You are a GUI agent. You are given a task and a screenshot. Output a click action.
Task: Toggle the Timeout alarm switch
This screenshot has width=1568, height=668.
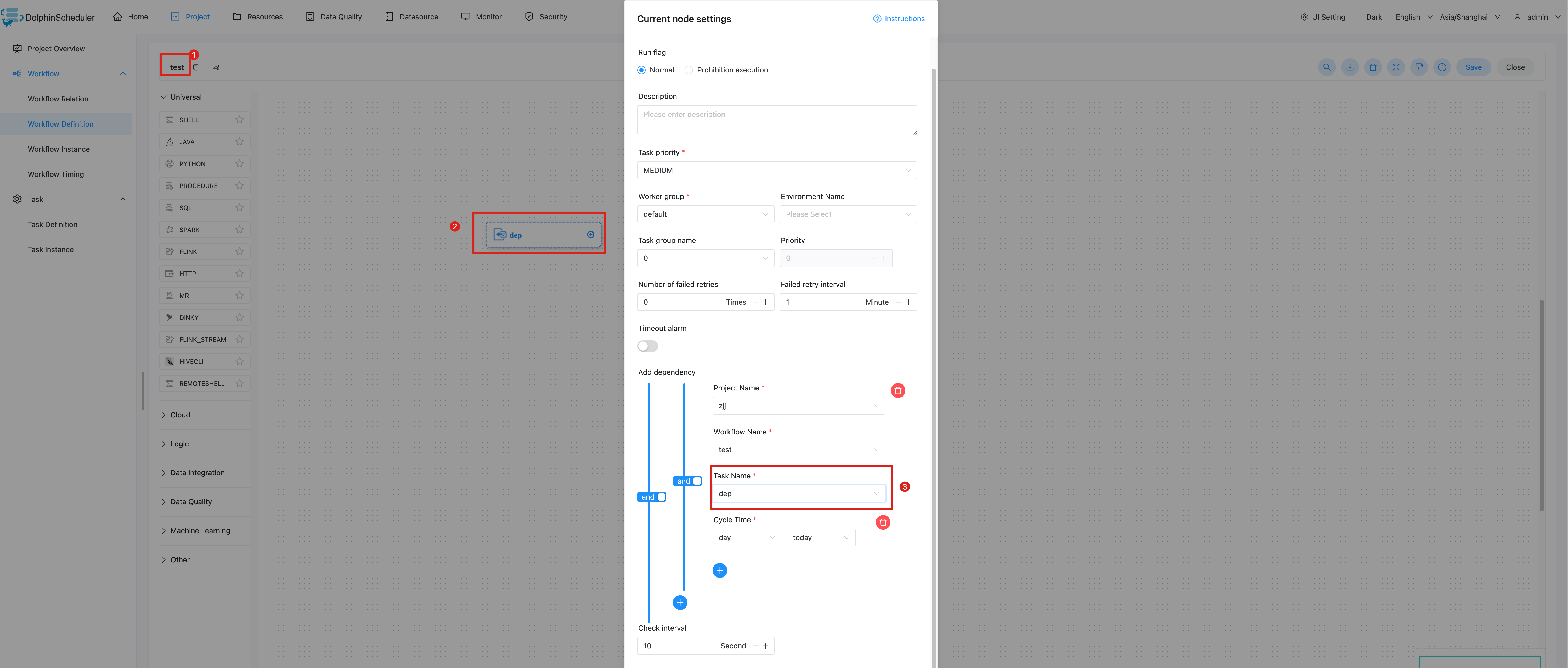pos(648,346)
